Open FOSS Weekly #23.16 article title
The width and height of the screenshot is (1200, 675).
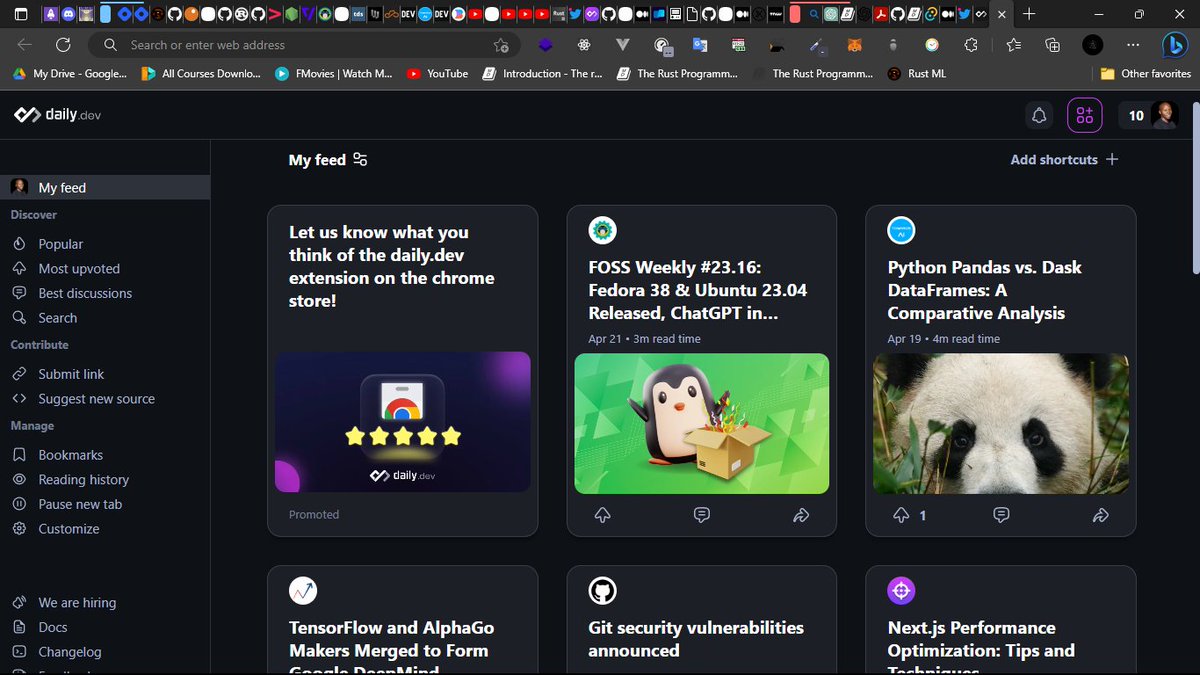coord(698,290)
